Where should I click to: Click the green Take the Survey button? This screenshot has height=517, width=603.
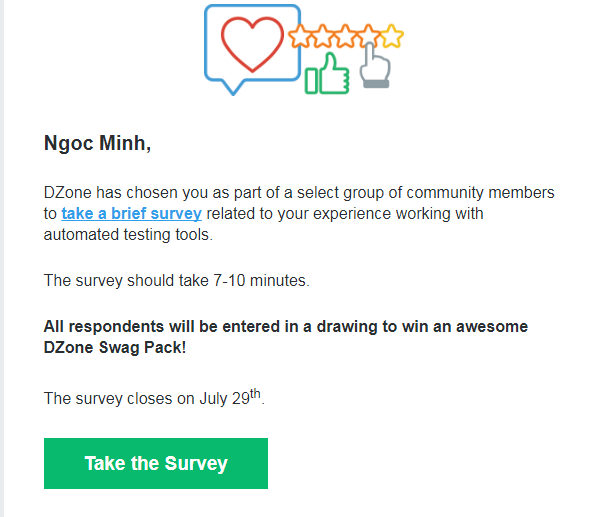(156, 463)
